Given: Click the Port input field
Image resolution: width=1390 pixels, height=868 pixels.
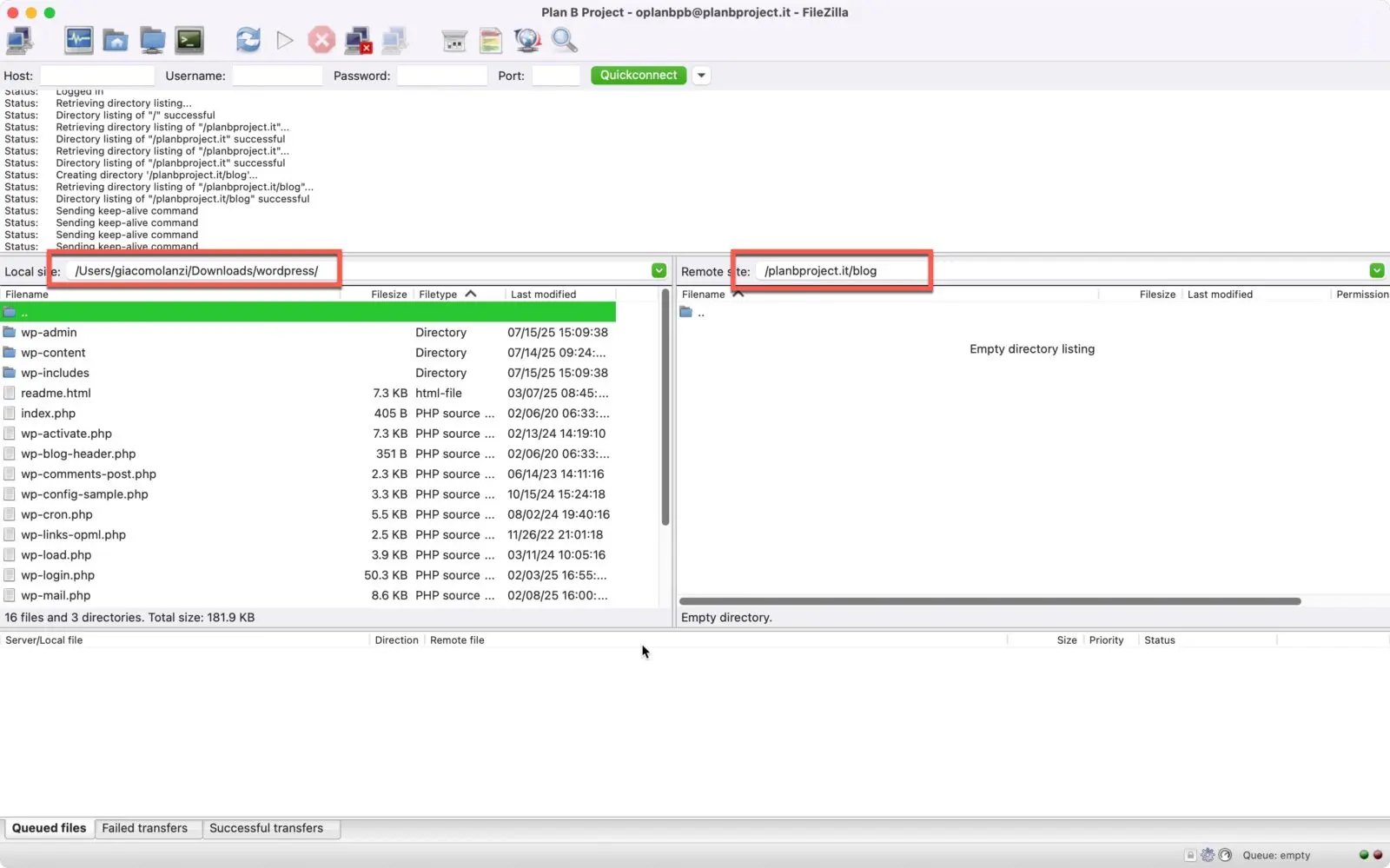Looking at the screenshot, I should pyautogui.click(x=556, y=76).
